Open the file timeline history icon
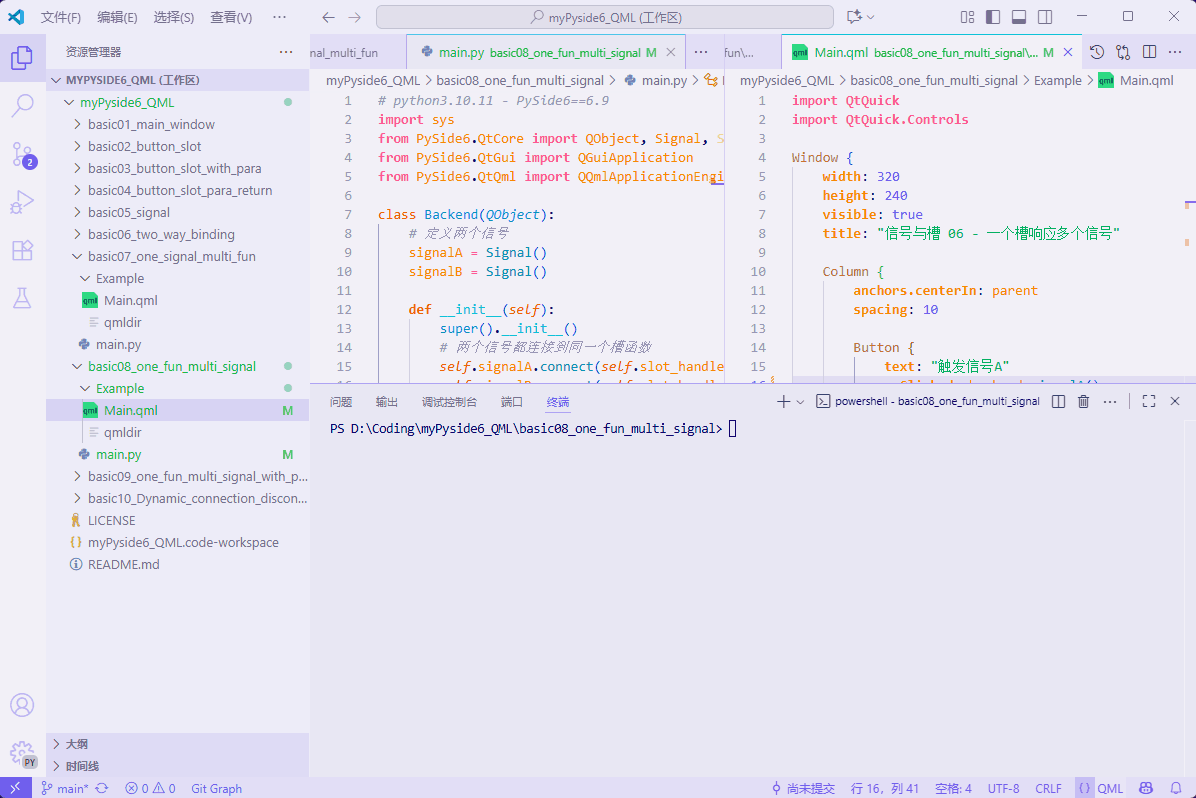The height and width of the screenshot is (798, 1196). click(1097, 52)
